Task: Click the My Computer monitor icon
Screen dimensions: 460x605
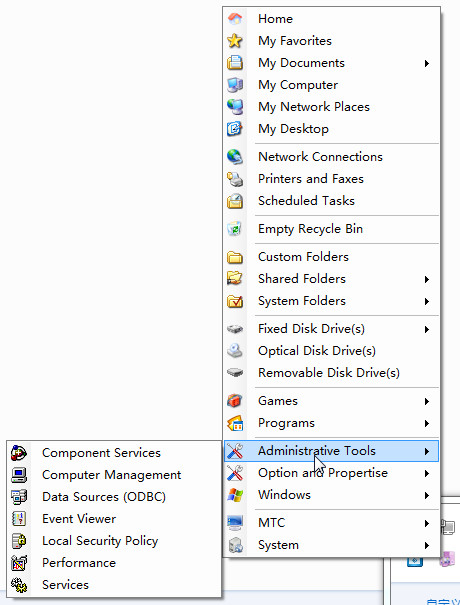Action: click(x=235, y=84)
